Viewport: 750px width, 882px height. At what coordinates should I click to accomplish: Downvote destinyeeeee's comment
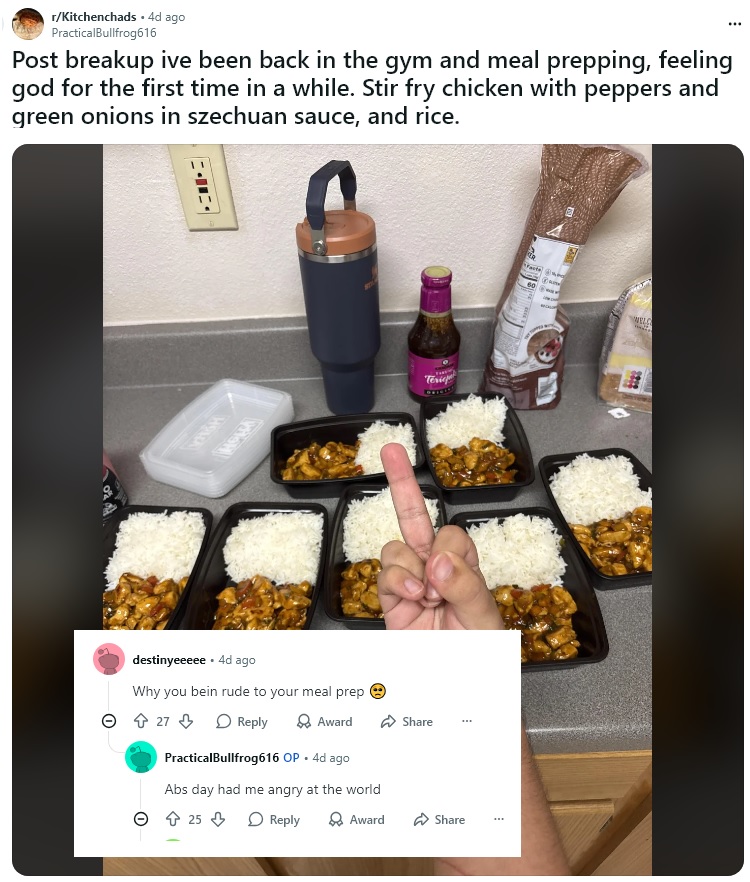pyautogui.click(x=186, y=721)
